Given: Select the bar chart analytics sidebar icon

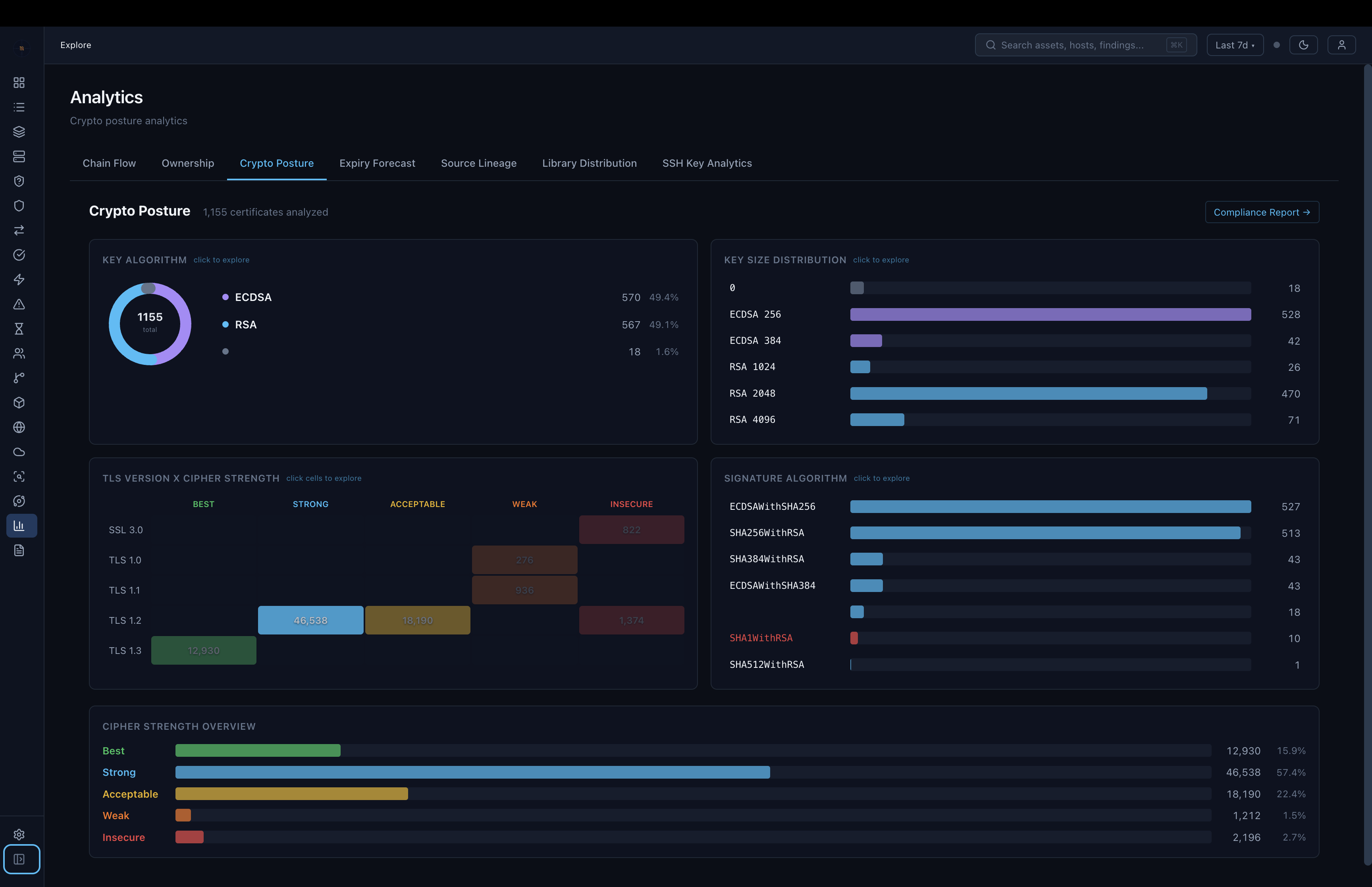Looking at the screenshot, I should [22, 526].
